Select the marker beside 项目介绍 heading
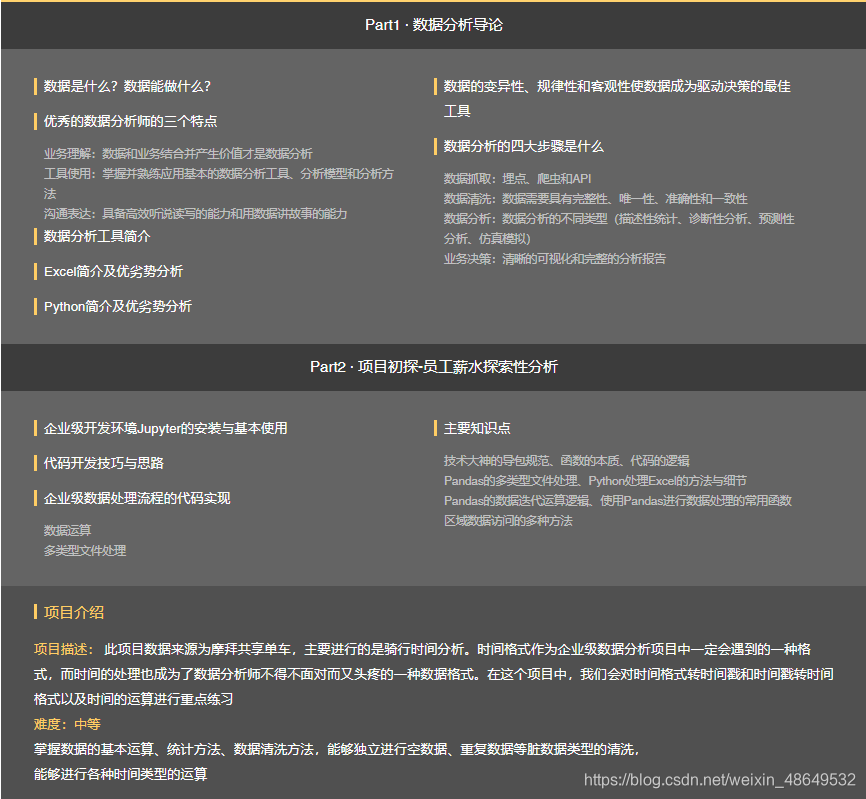Viewport: 866px width, 799px height. pos(33,612)
